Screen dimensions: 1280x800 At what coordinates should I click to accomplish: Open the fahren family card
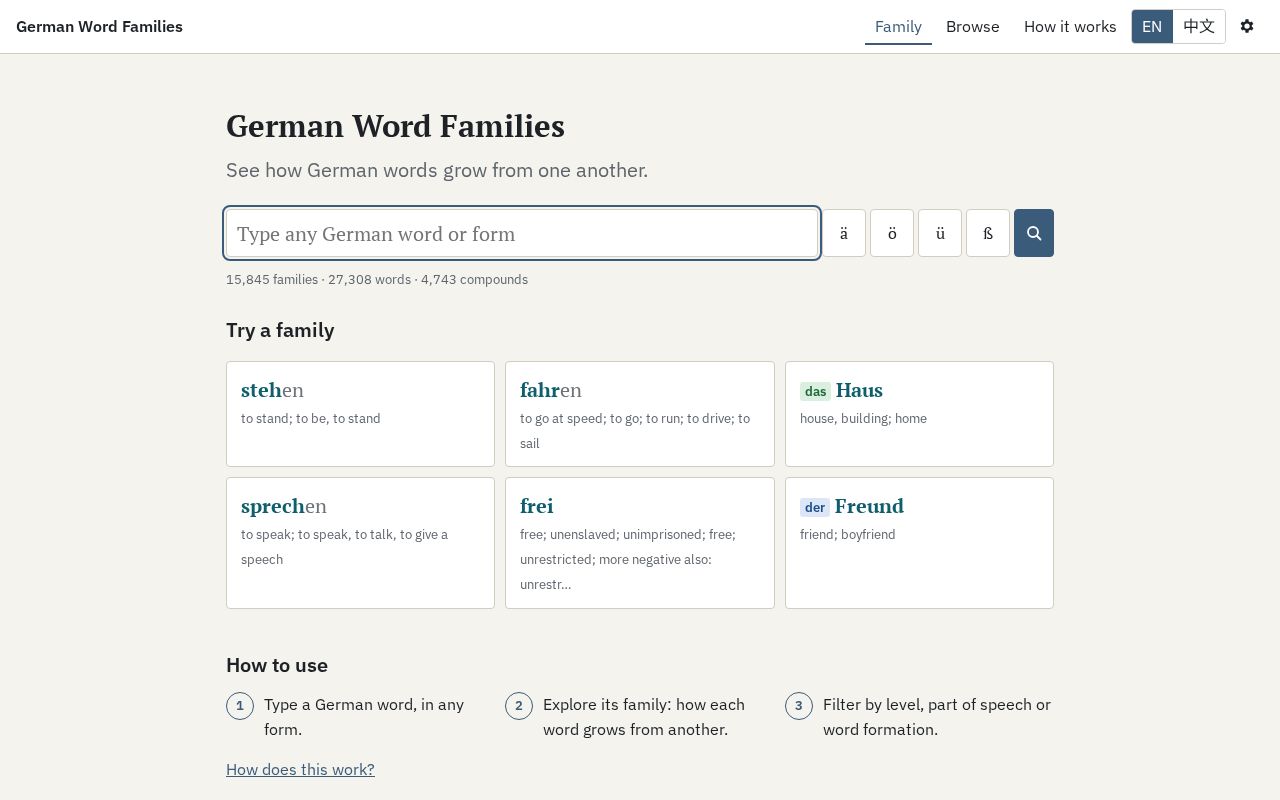pyautogui.click(x=640, y=414)
